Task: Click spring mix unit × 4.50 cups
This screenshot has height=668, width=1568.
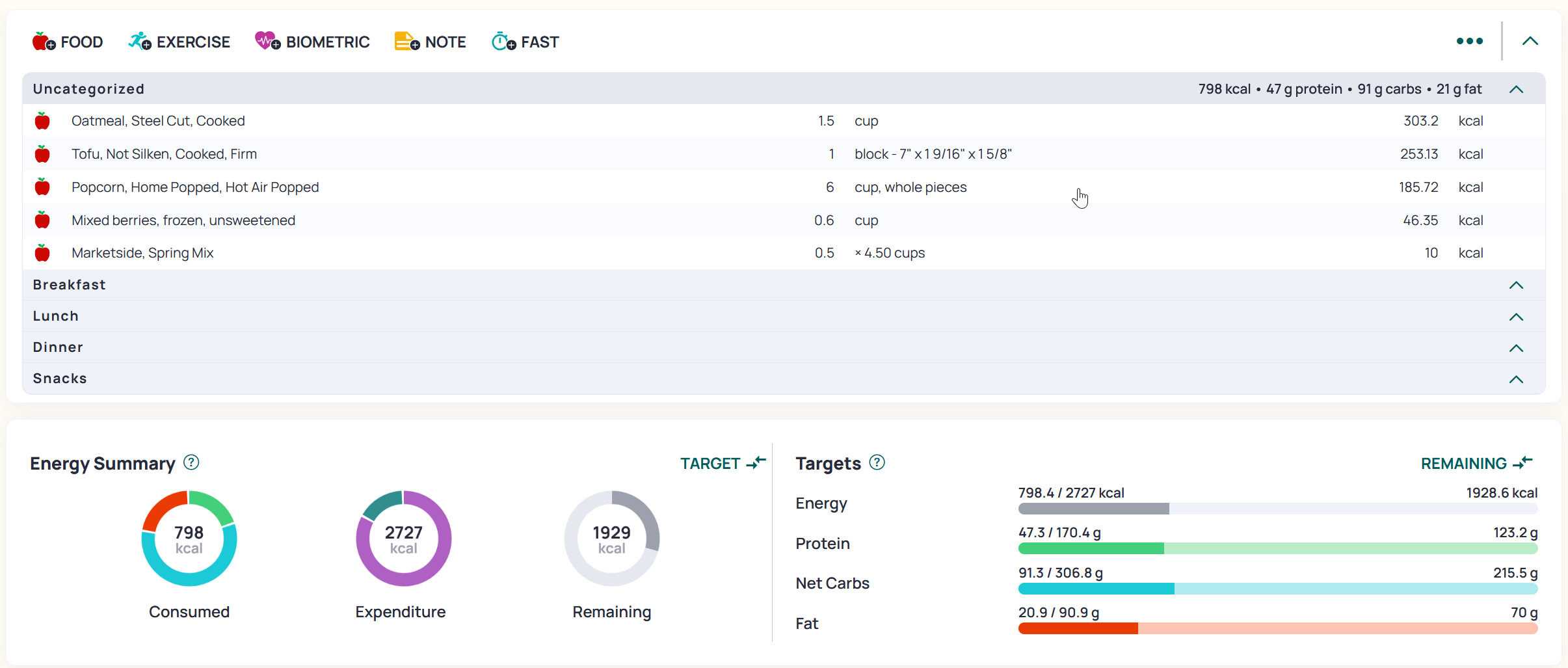Action: pyautogui.click(x=890, y=253)
